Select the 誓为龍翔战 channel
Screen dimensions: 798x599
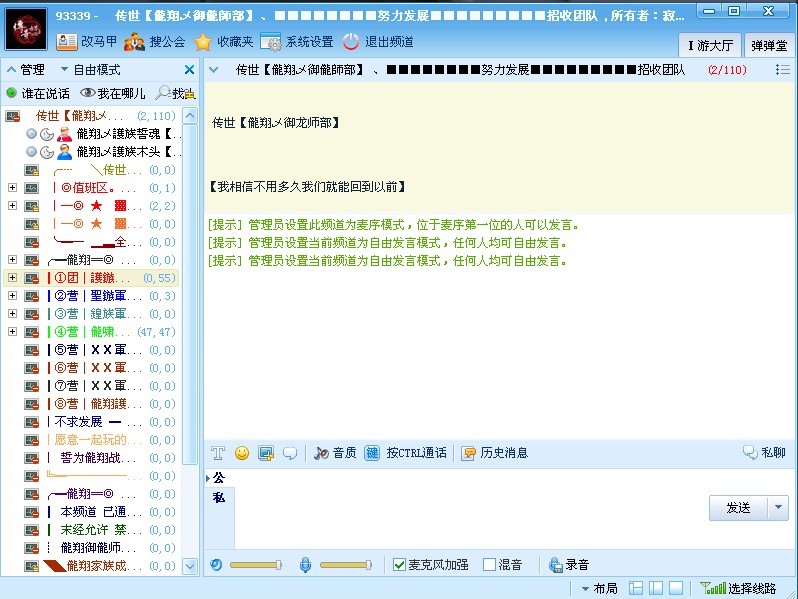coord(100,458)
